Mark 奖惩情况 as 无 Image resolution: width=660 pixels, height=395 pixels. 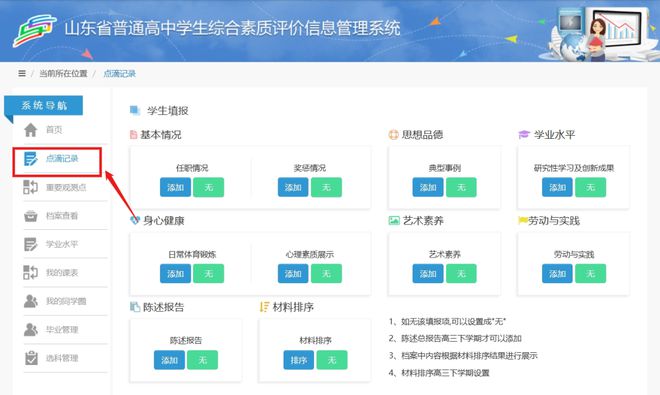click(x=326, y=187)
